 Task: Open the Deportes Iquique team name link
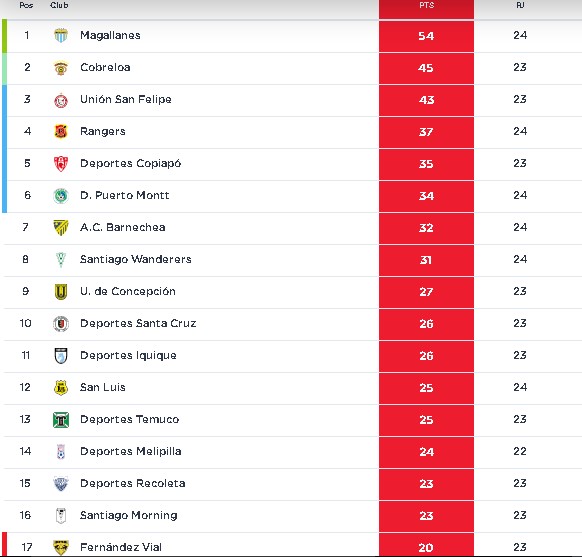[128, 356]
